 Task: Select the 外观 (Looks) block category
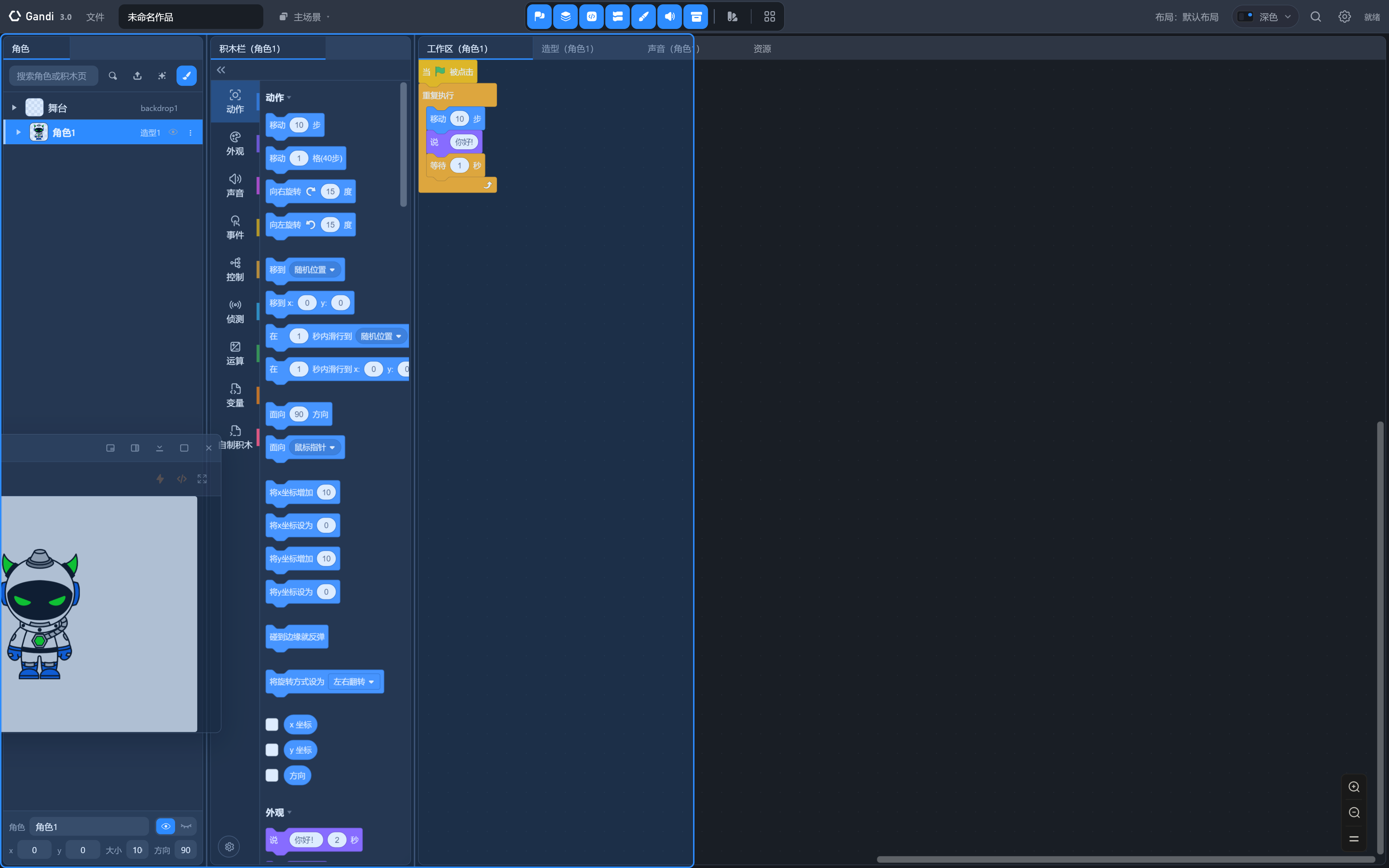[x=235, y=144]
